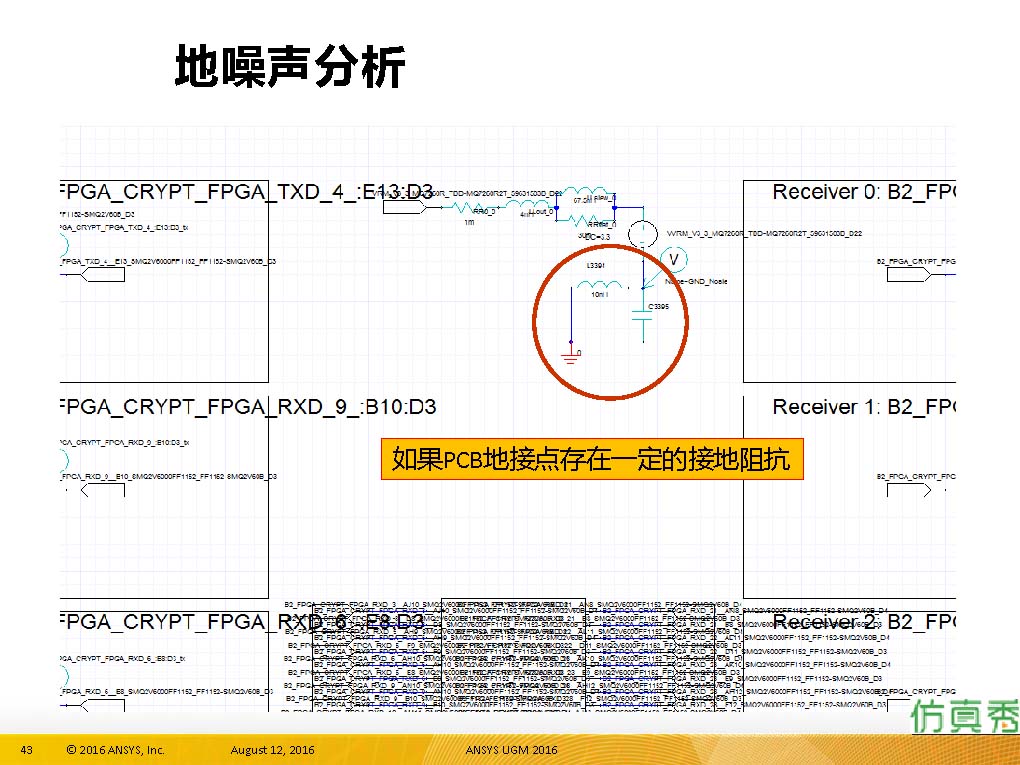Select the top Lslew_0 inductor

coord(586,193)
